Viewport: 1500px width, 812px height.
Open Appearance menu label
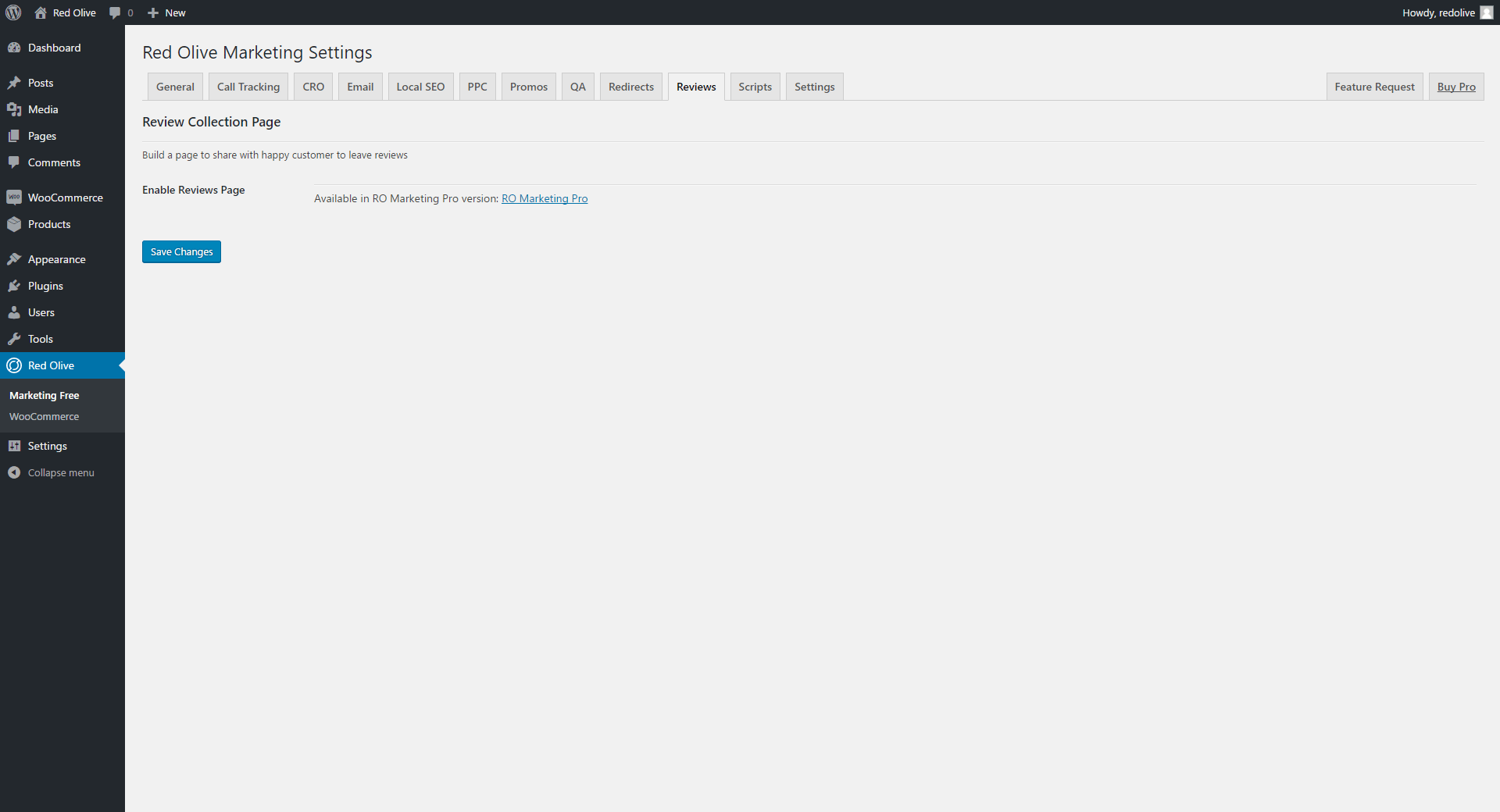[x=57, y=259]
